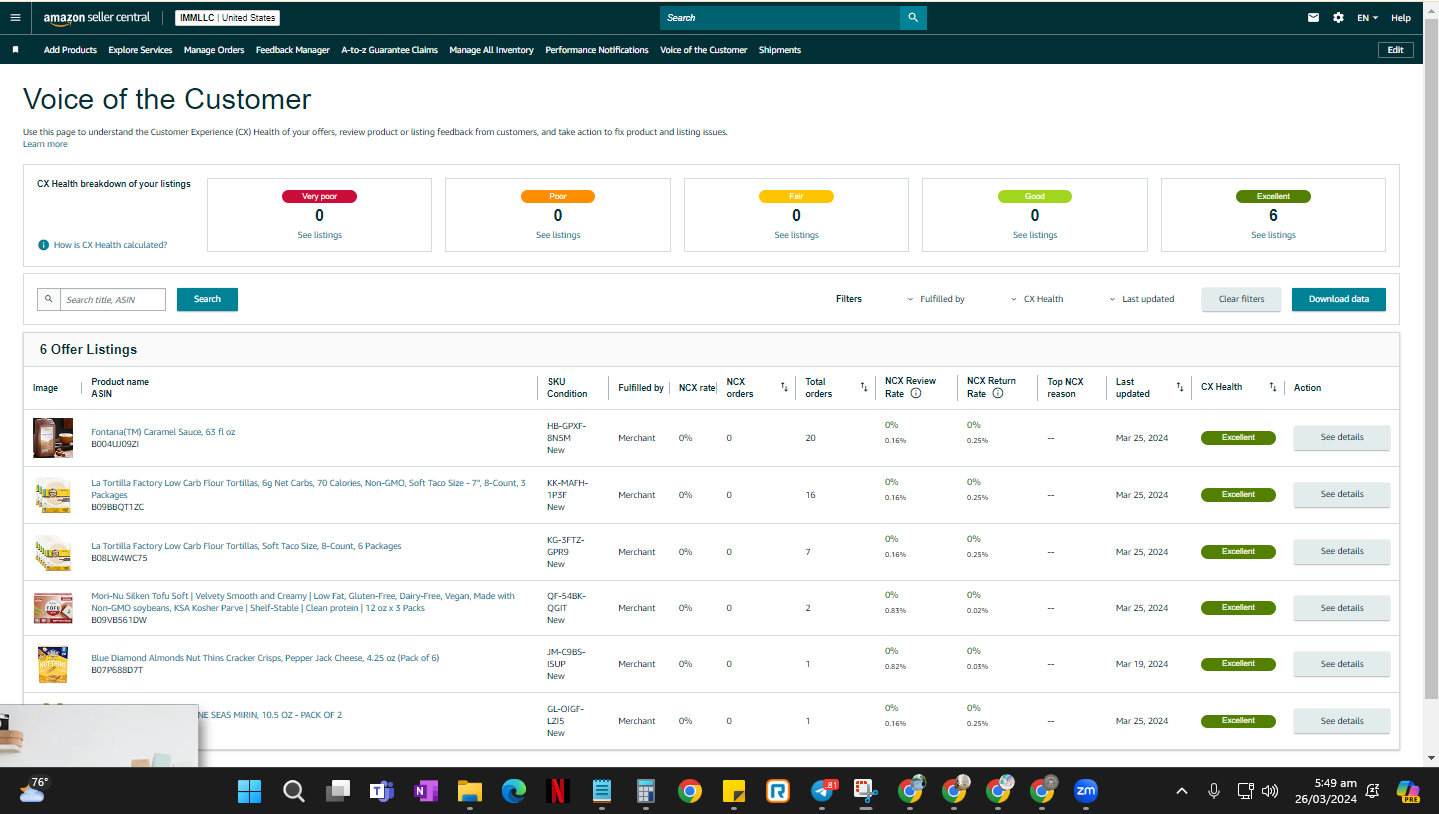The width and height of the screenshot is (1439, 814).
Task: Open Task View on the taskbar
Action: (x=337, y=791)
